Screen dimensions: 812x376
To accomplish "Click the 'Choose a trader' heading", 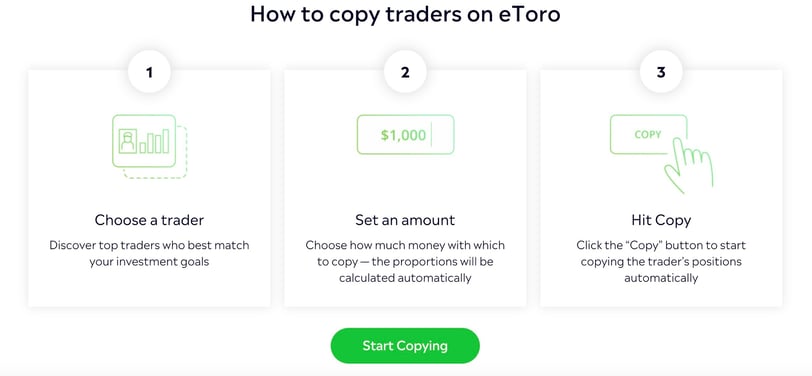I will (149, 220).
